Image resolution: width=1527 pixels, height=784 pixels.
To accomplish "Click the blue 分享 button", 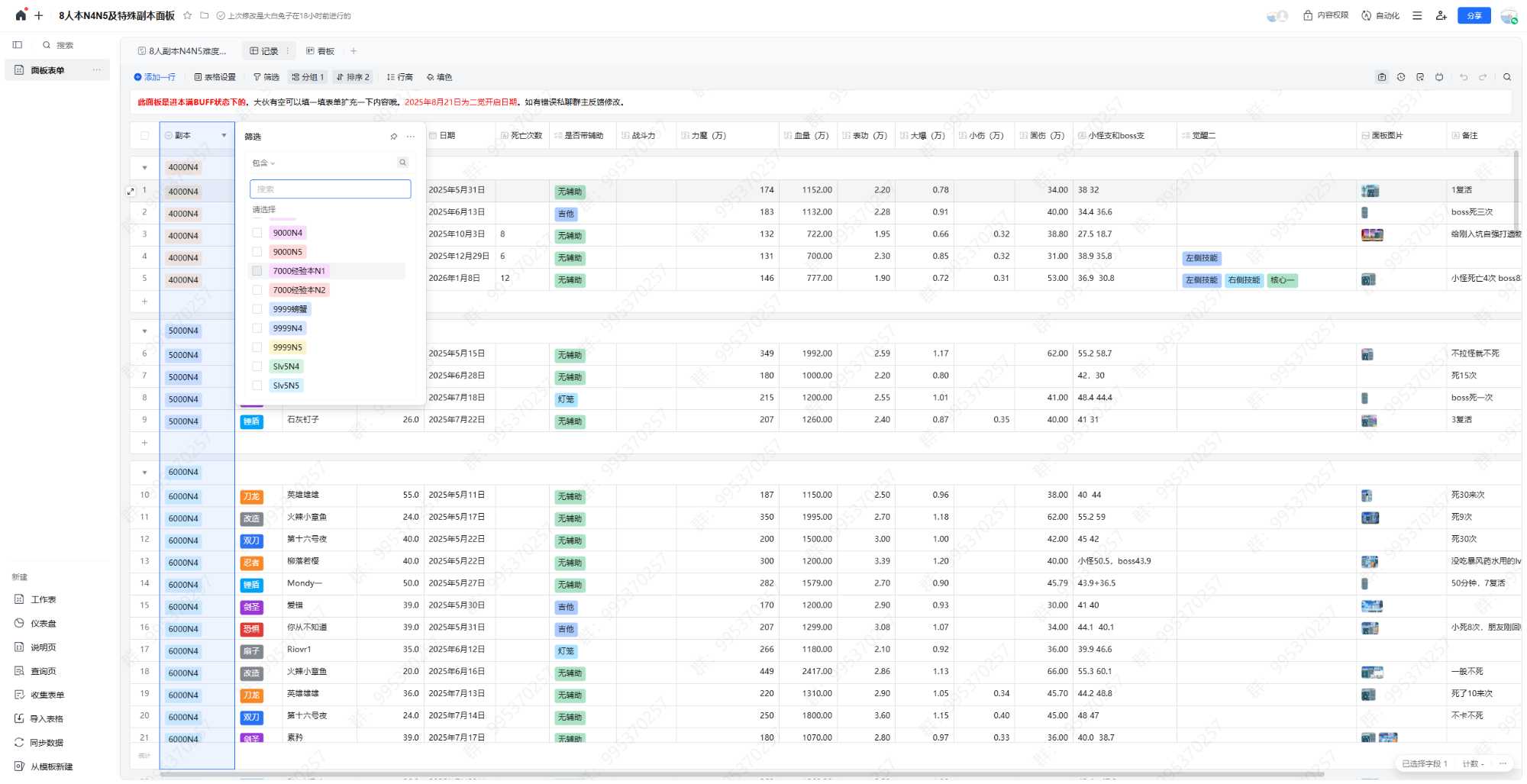I will coord(1474,15).
